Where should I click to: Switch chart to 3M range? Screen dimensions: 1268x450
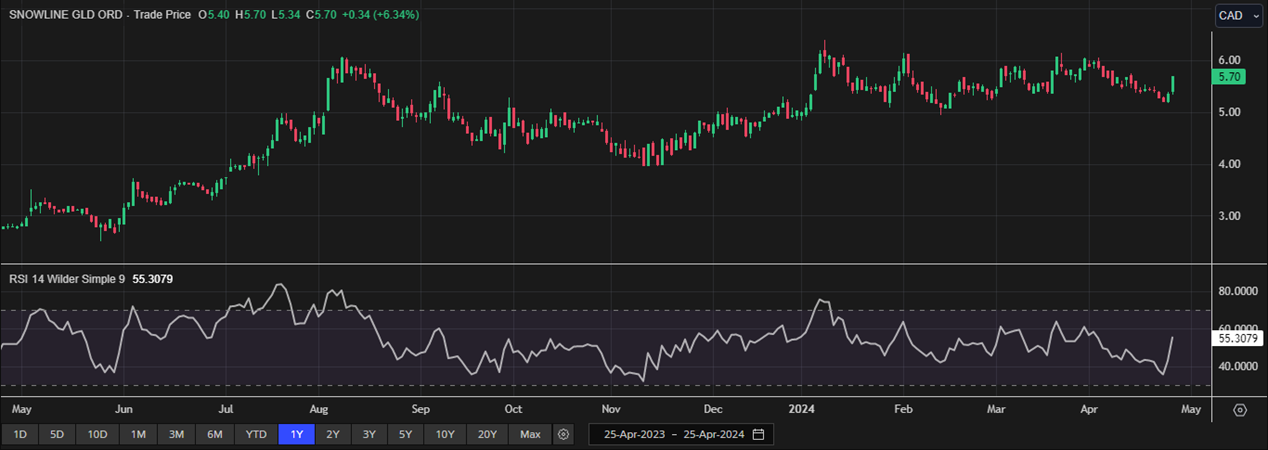[176, 435]
